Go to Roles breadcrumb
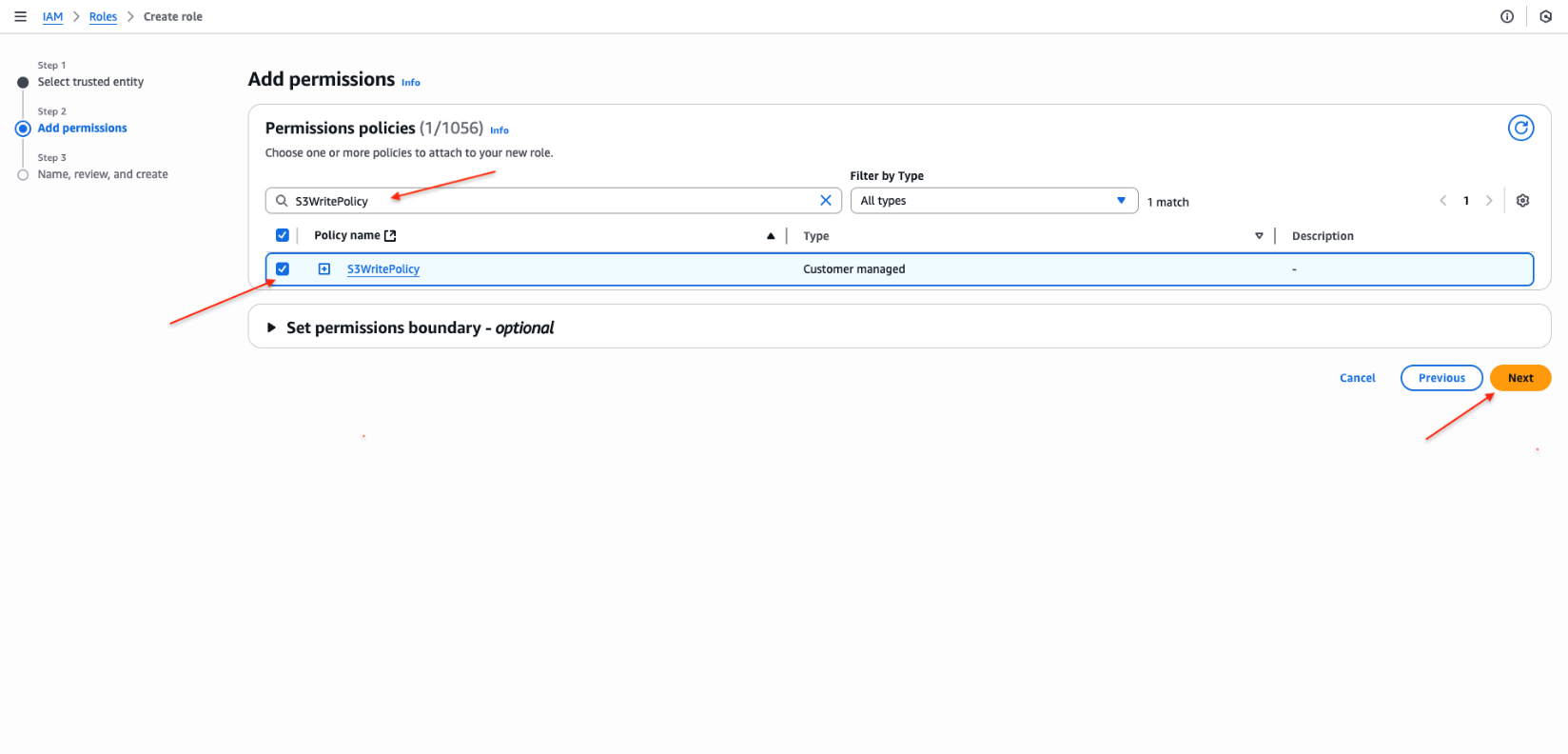Image resolution: width=1568 pixels, height=754 pixels. 103,17
